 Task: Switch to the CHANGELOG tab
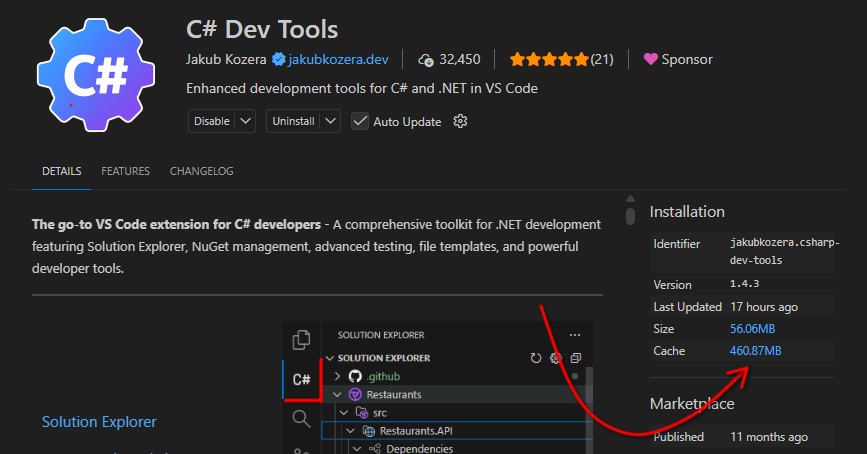click(201, 171)
